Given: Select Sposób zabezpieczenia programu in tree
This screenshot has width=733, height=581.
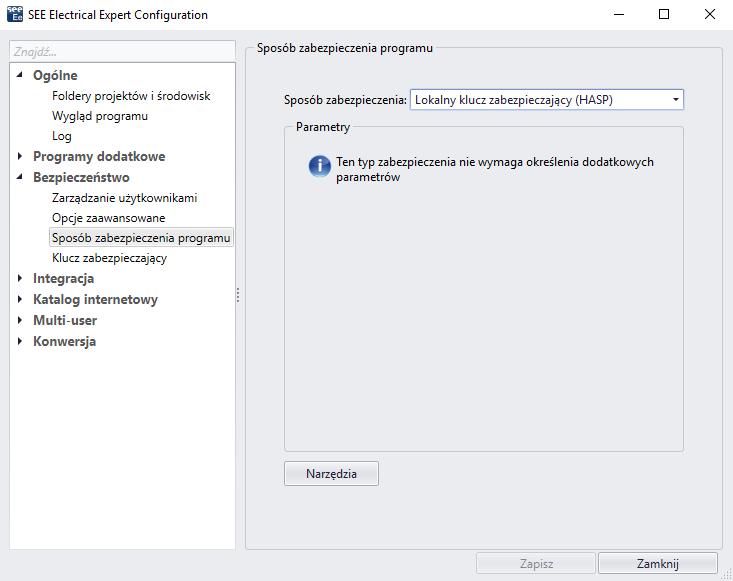Looking at the screenshot, I should pos(141,237).
